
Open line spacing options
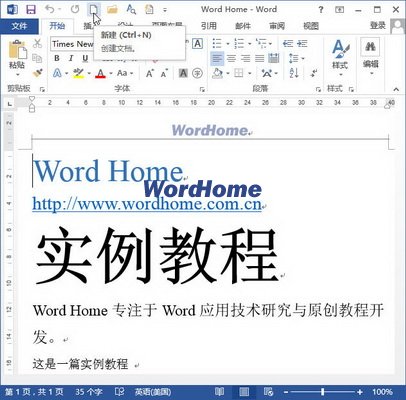(x=296, y=59)
